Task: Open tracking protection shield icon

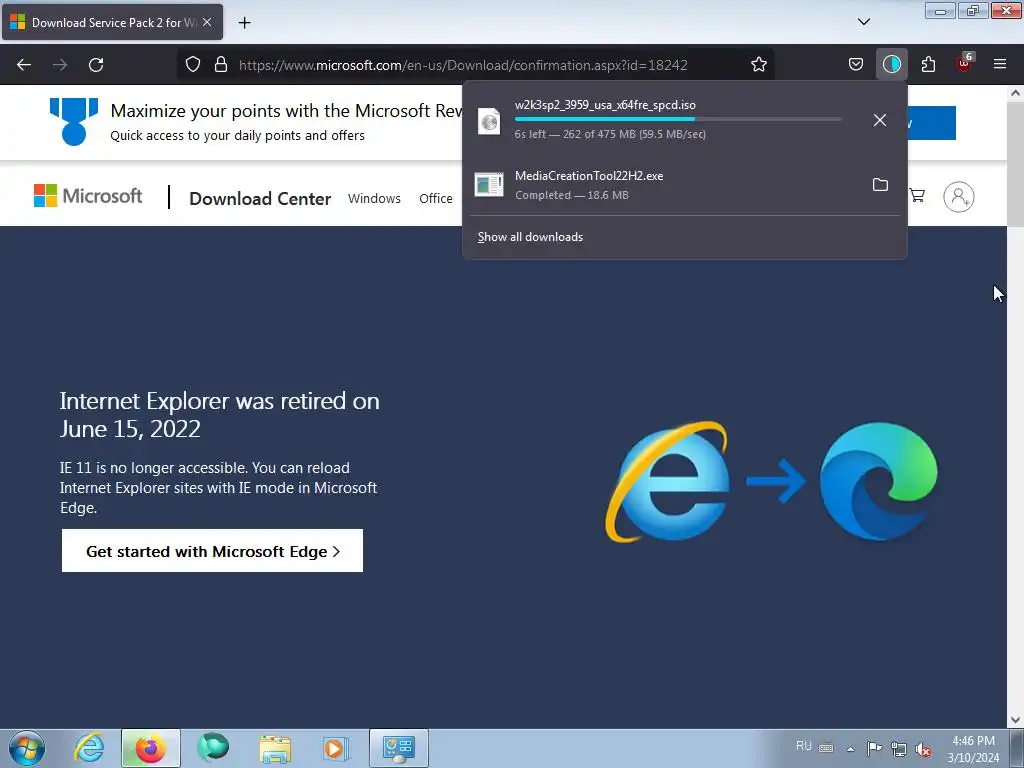Action: click(193, 64)
